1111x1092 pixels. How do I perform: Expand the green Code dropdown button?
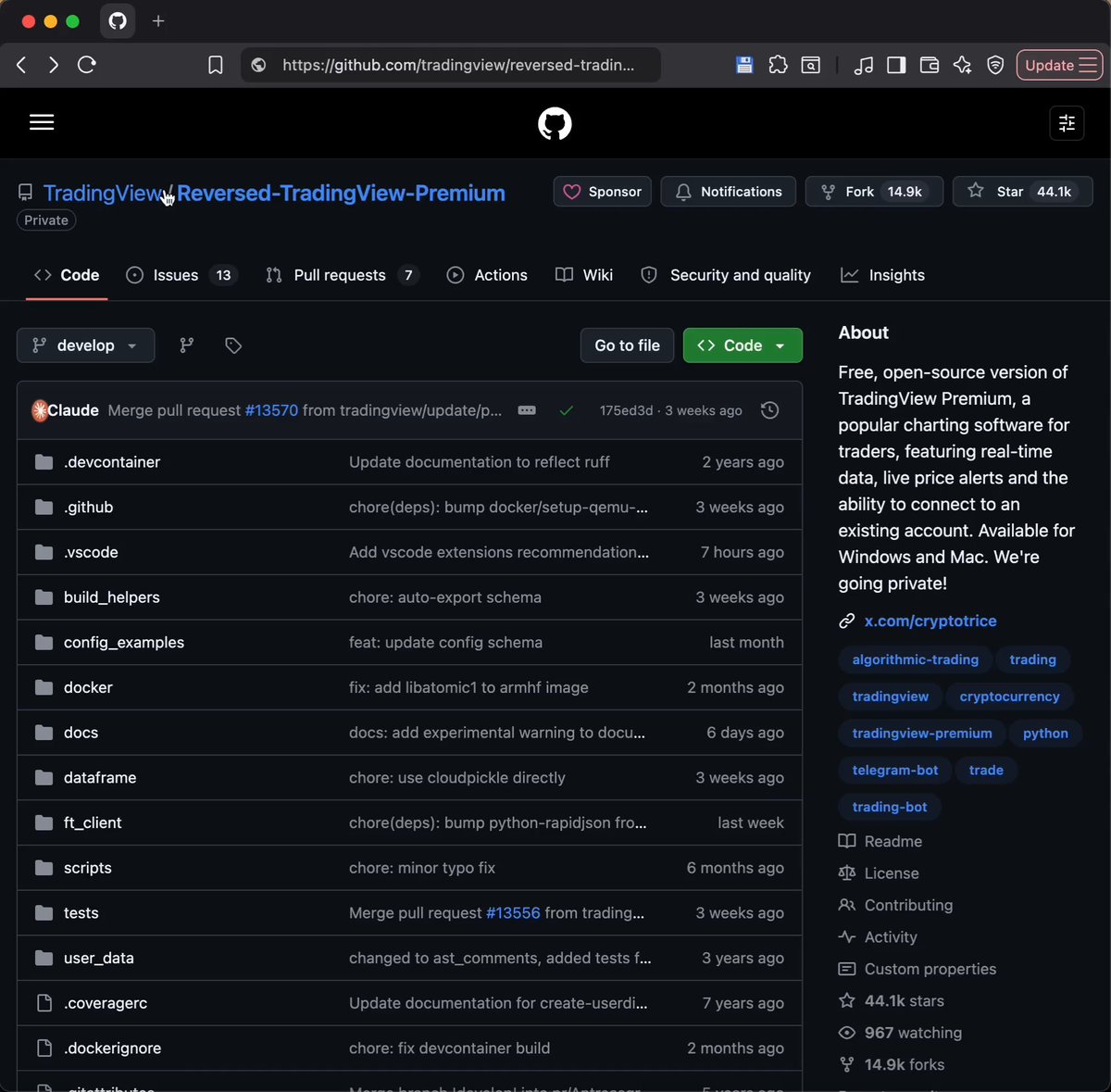pos(743,345)
